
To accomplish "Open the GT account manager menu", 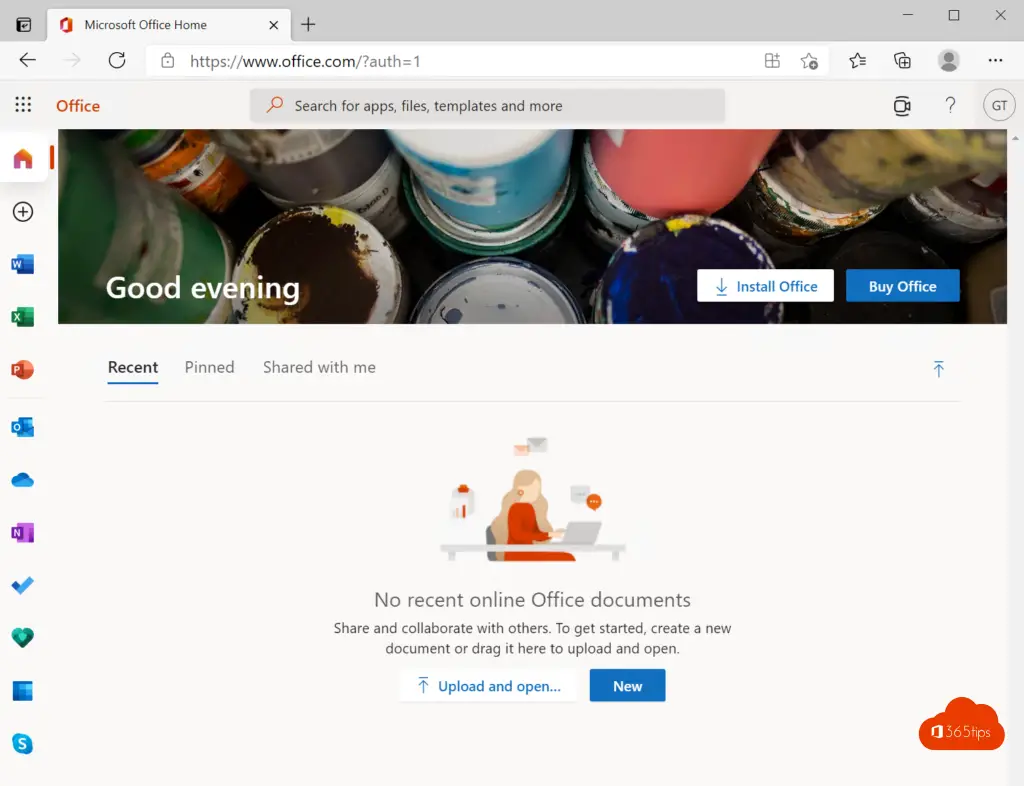I will coord(998,105).
